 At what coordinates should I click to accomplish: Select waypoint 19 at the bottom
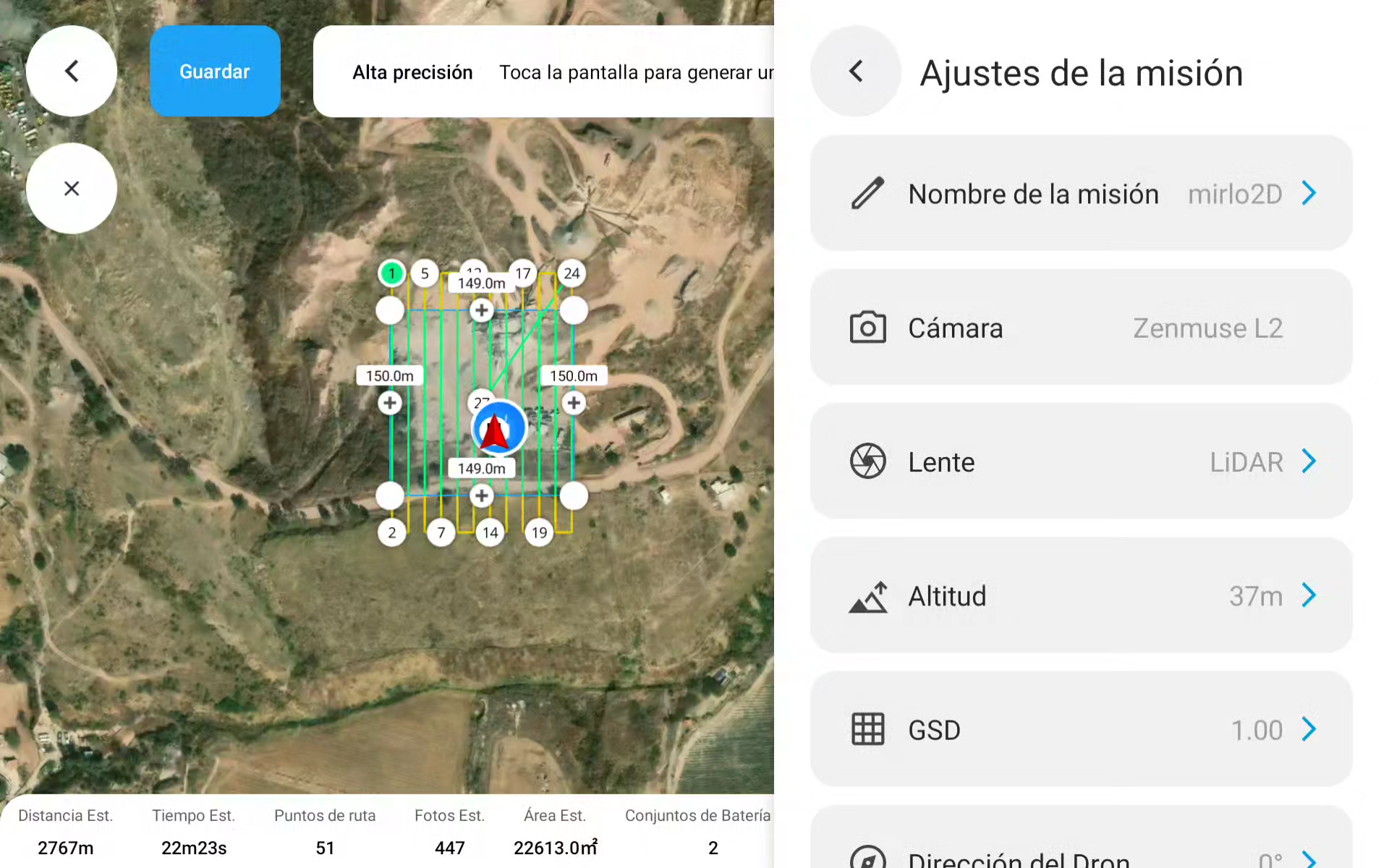click(539, 533)
